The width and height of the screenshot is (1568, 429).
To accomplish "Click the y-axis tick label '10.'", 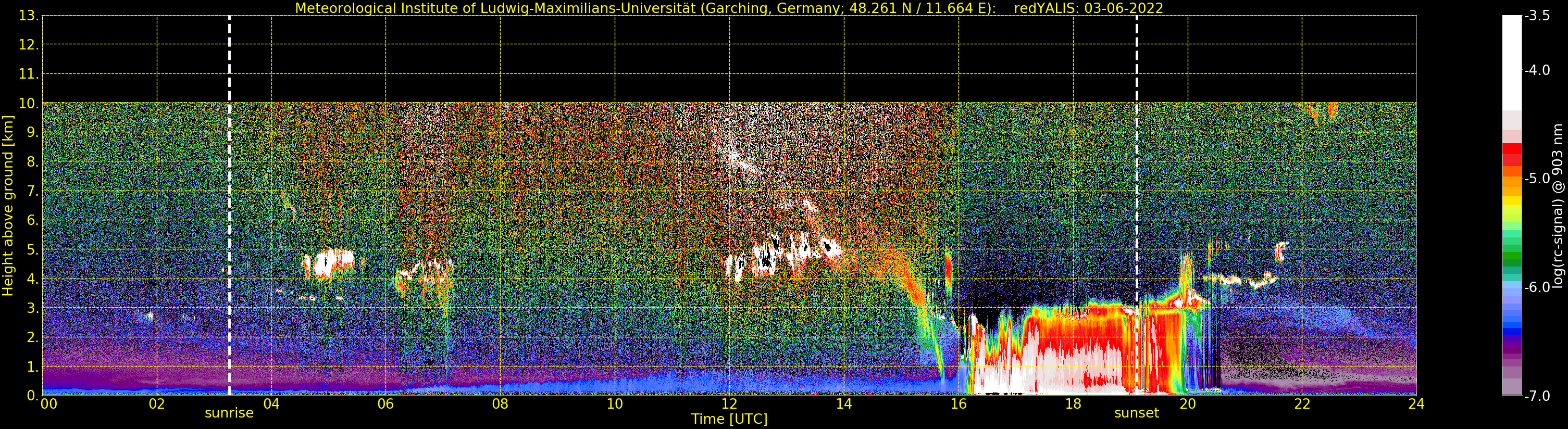I will point(29,104).
